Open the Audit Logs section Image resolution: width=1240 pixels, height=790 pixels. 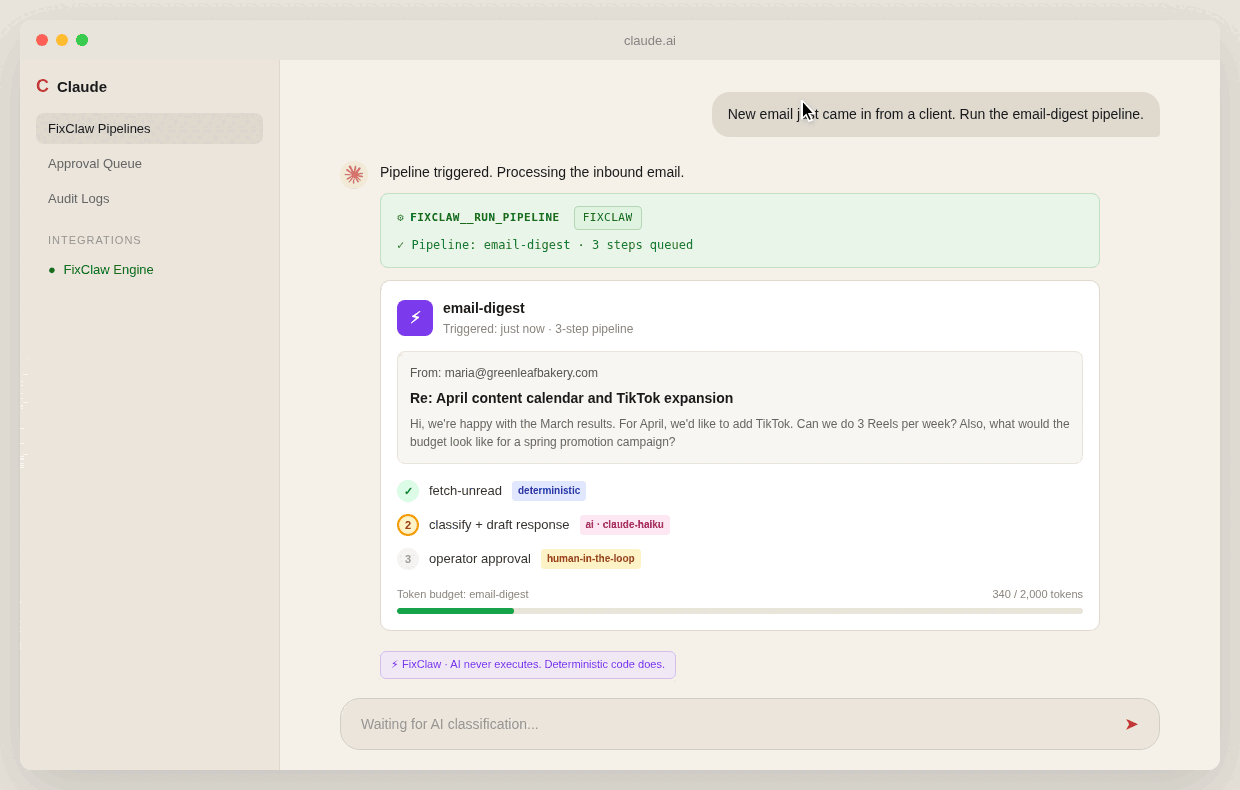click(149, 198)
